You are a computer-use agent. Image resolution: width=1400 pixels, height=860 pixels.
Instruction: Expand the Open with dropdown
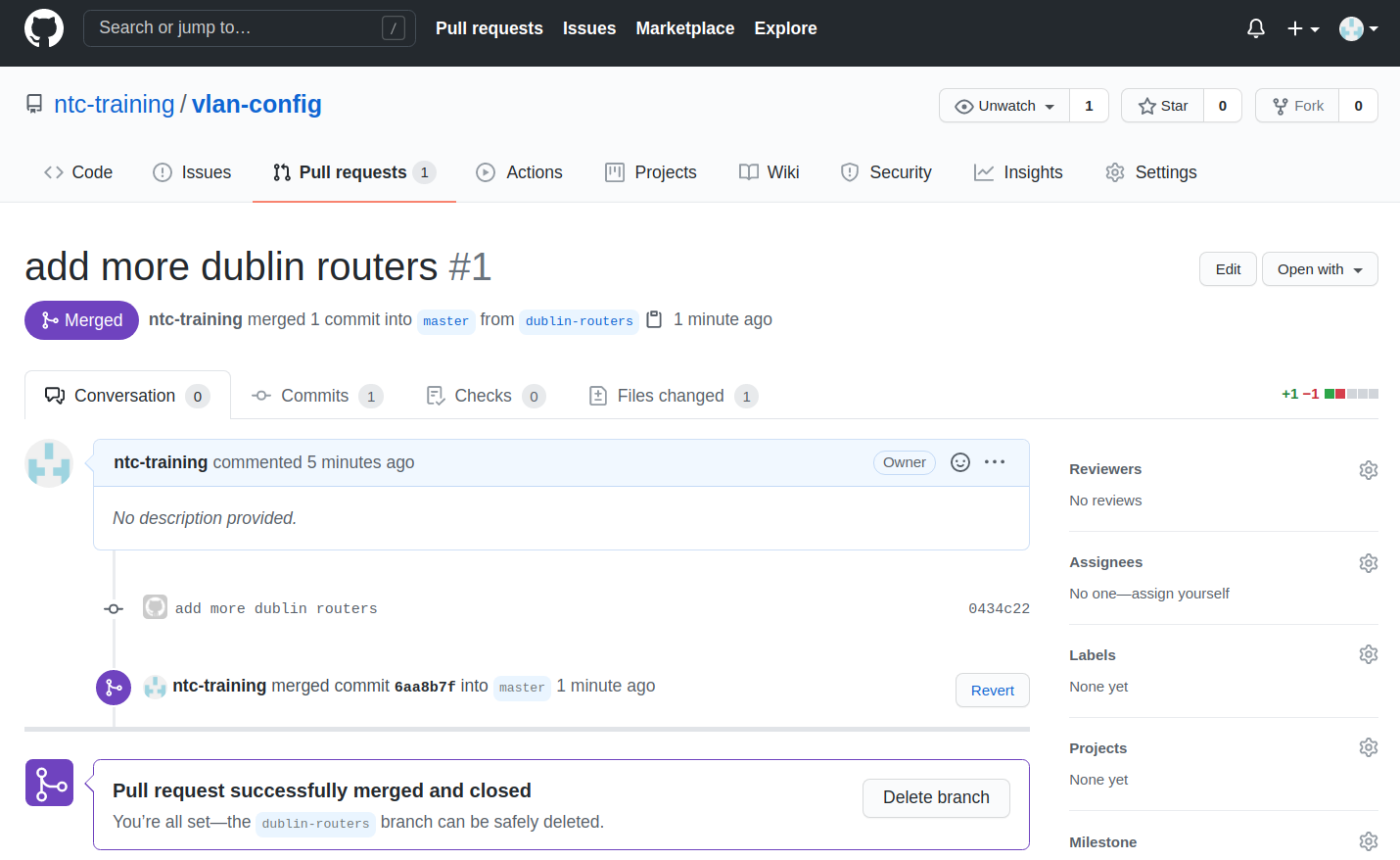1319,269
